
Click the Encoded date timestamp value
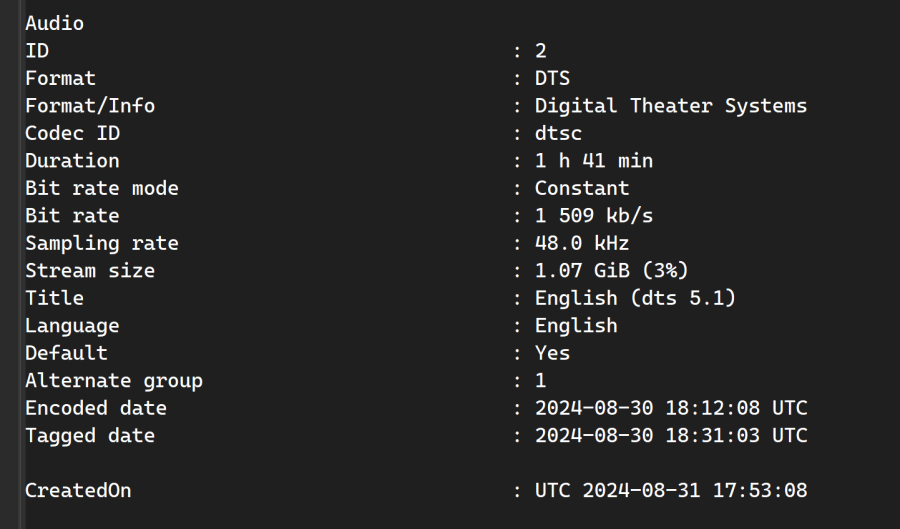(670, 408)
